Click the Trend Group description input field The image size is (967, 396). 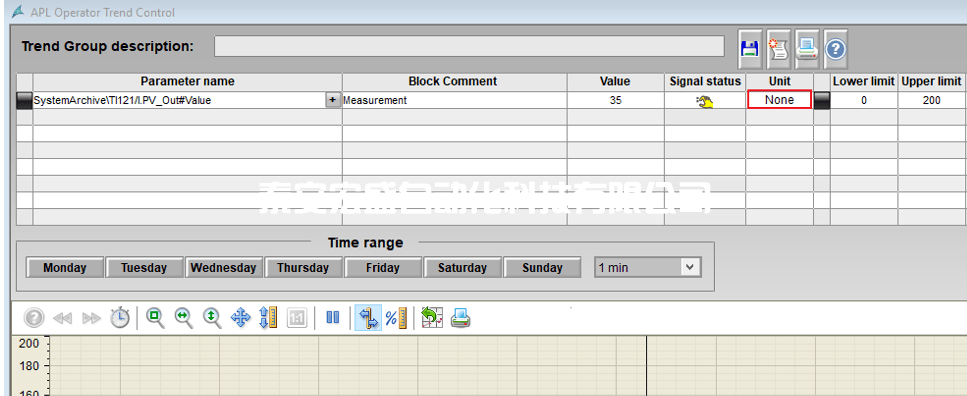point(469,46)
